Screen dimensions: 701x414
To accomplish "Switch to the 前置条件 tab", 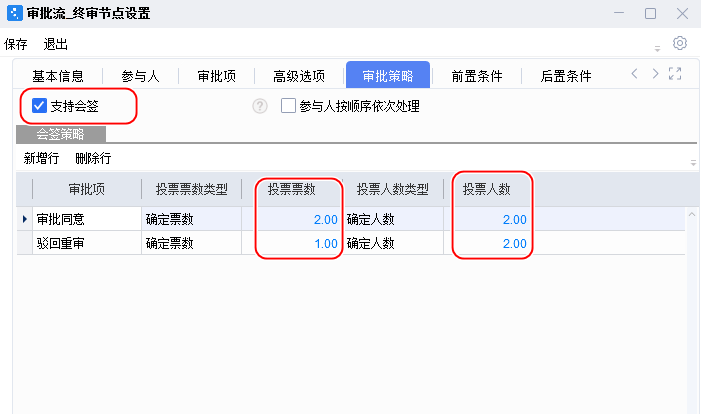I will tap(476, 76).
